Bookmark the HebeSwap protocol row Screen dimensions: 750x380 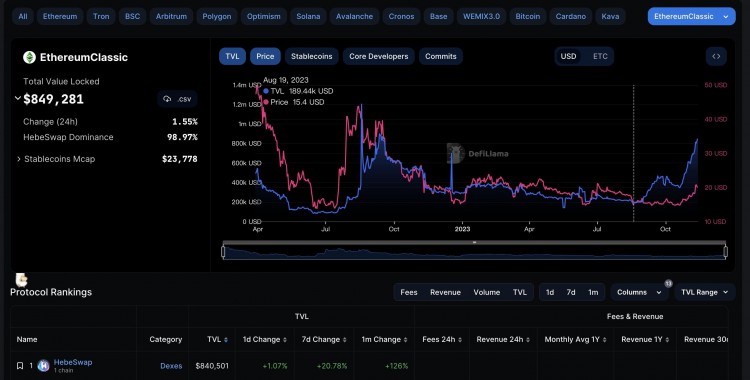pos(20,366)
